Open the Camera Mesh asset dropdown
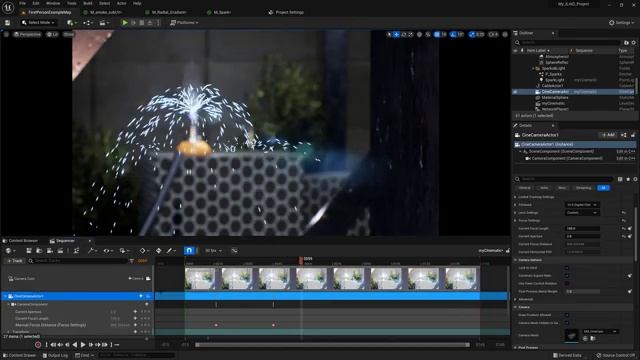The height and width of the screenshot is (360, 640). point(600,331)
